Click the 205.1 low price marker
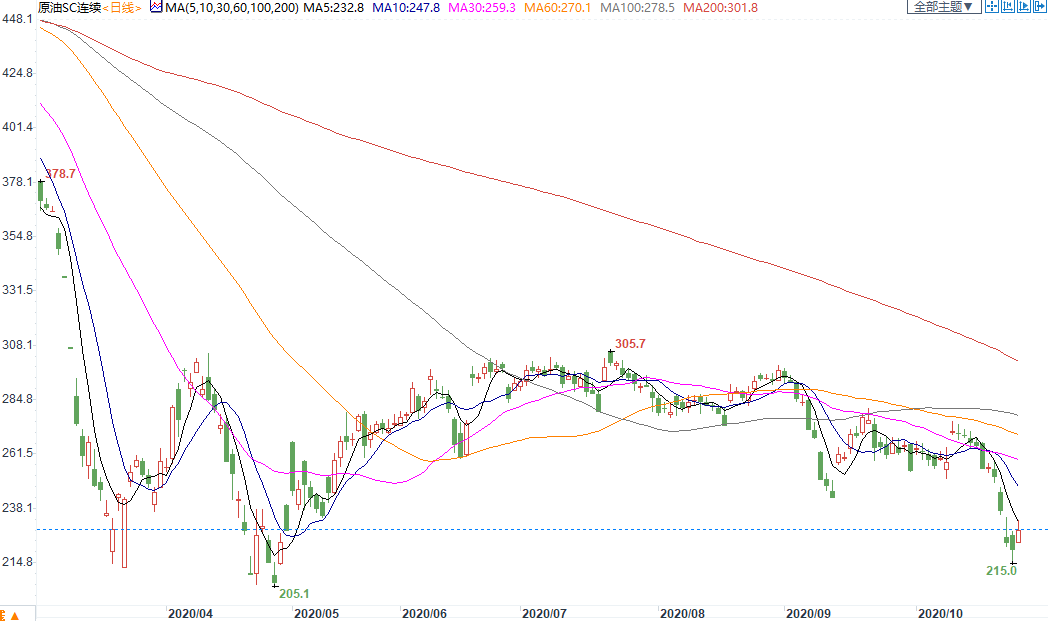The image size is (1048, 621). pyautogui.click(x=294, y=594)
